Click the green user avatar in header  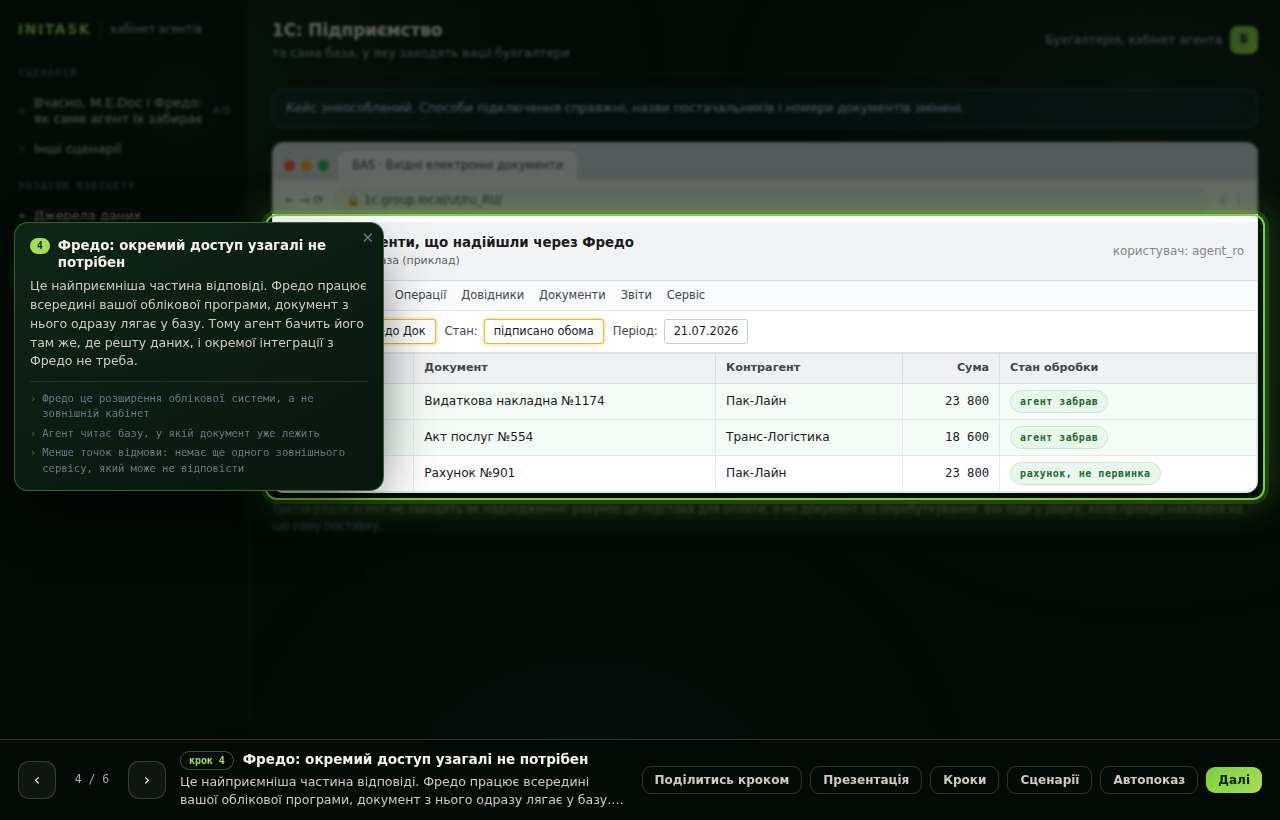[1244, 39]
